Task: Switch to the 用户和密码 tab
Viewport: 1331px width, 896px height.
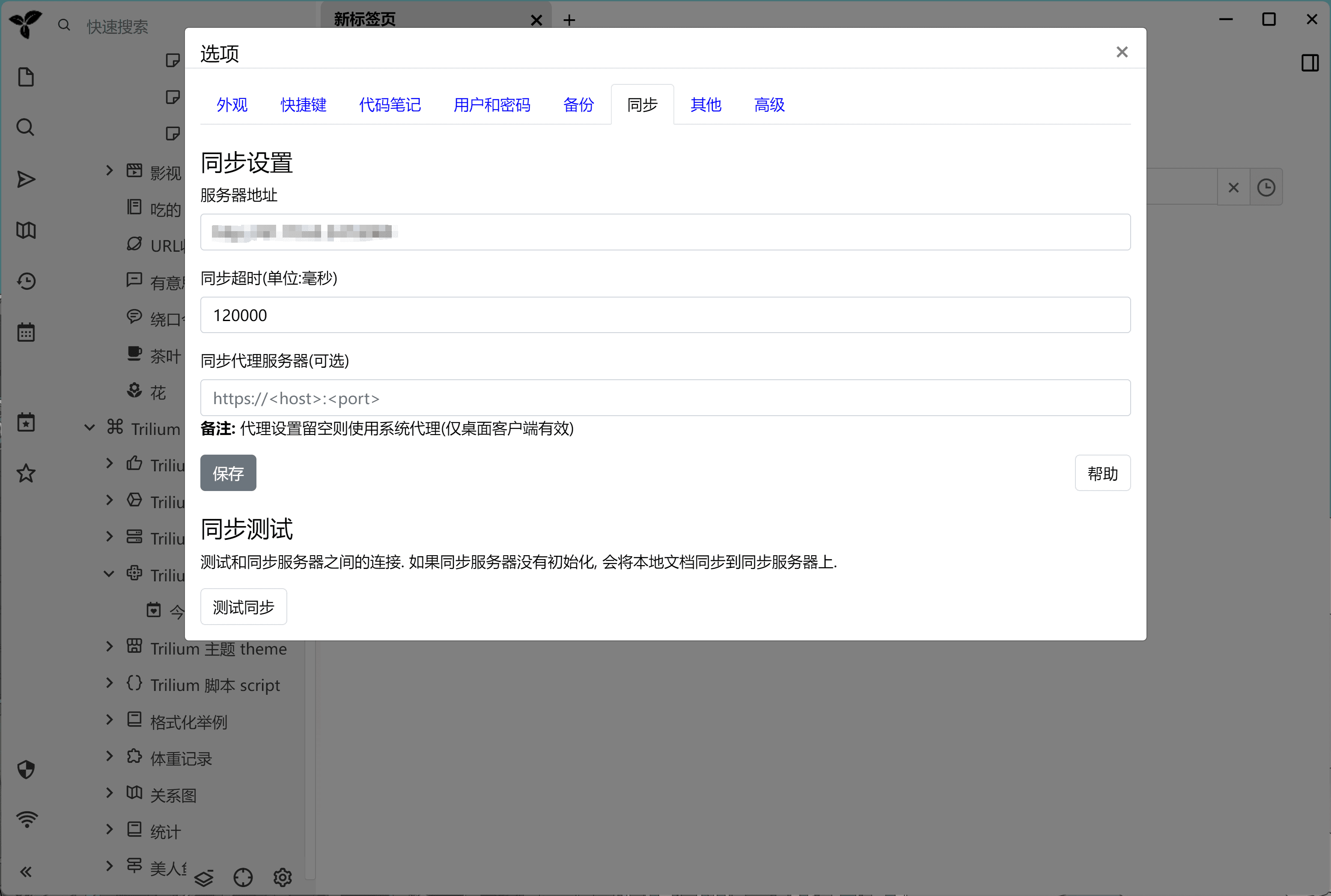Action: 492,104
